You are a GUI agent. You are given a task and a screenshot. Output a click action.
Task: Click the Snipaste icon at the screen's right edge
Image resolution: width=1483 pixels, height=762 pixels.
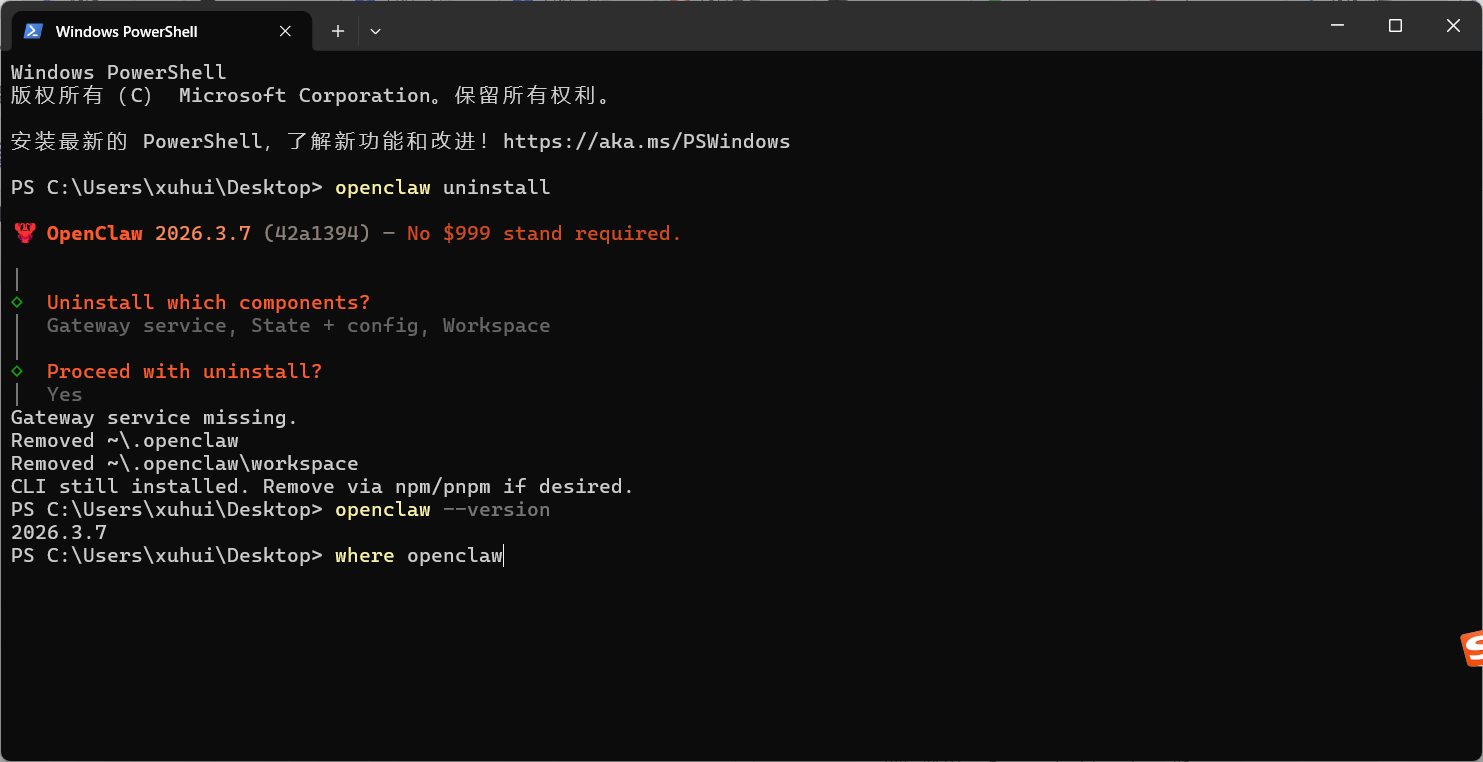coord(1472,647)
